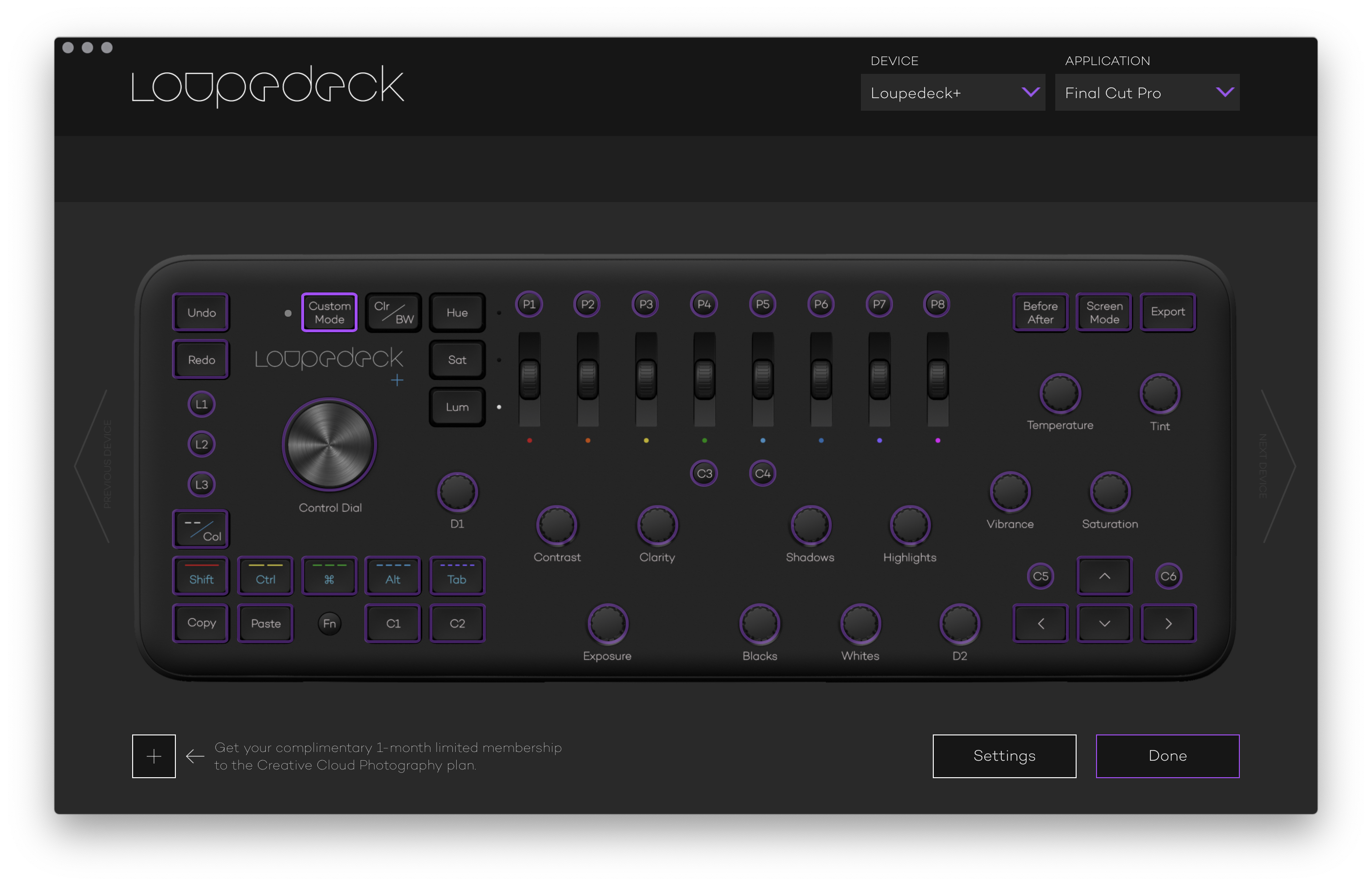Click the Clr/BW toggle button
The width and height of the screenshot is (1372, 886).
point(394,312)
